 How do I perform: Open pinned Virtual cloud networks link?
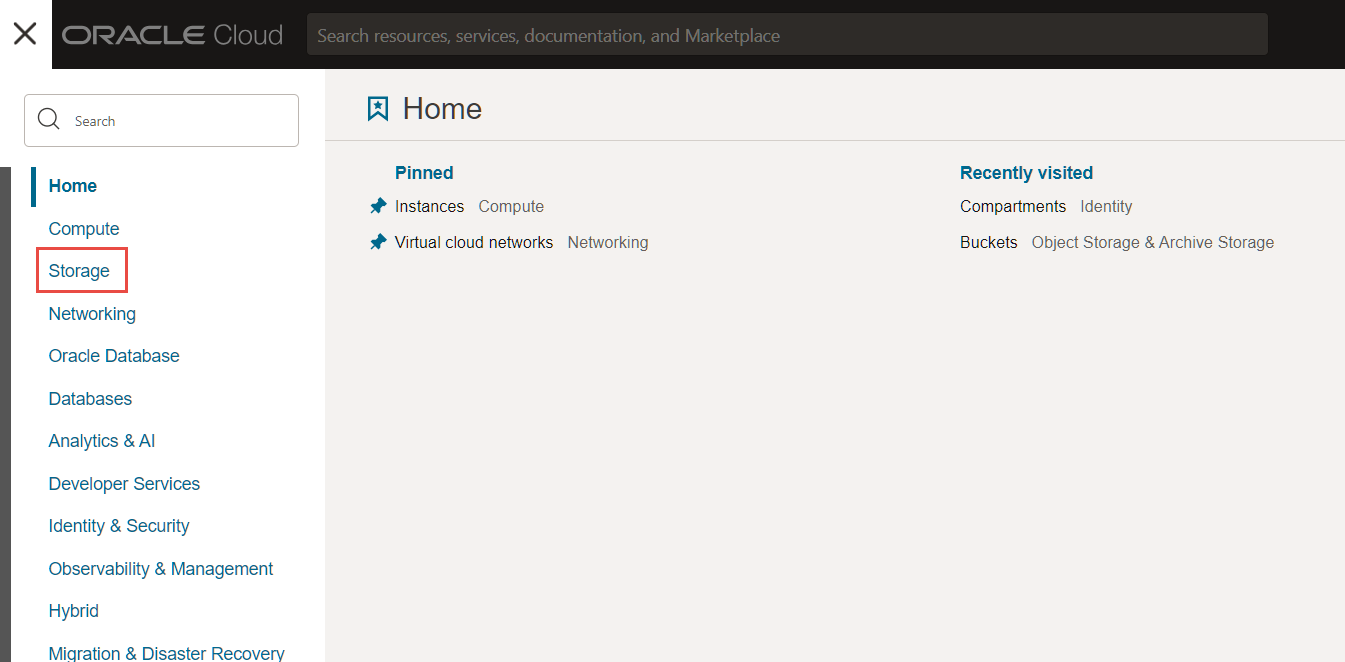474,242
